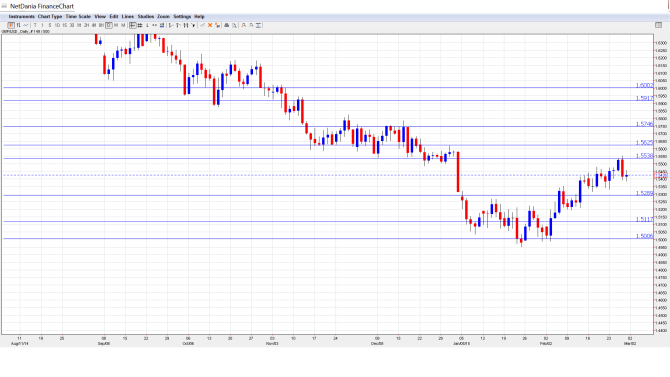Screen dimensions: 670x377
Task: Click the second line-drawing tool icon
Action: click(x=178, y=25)
